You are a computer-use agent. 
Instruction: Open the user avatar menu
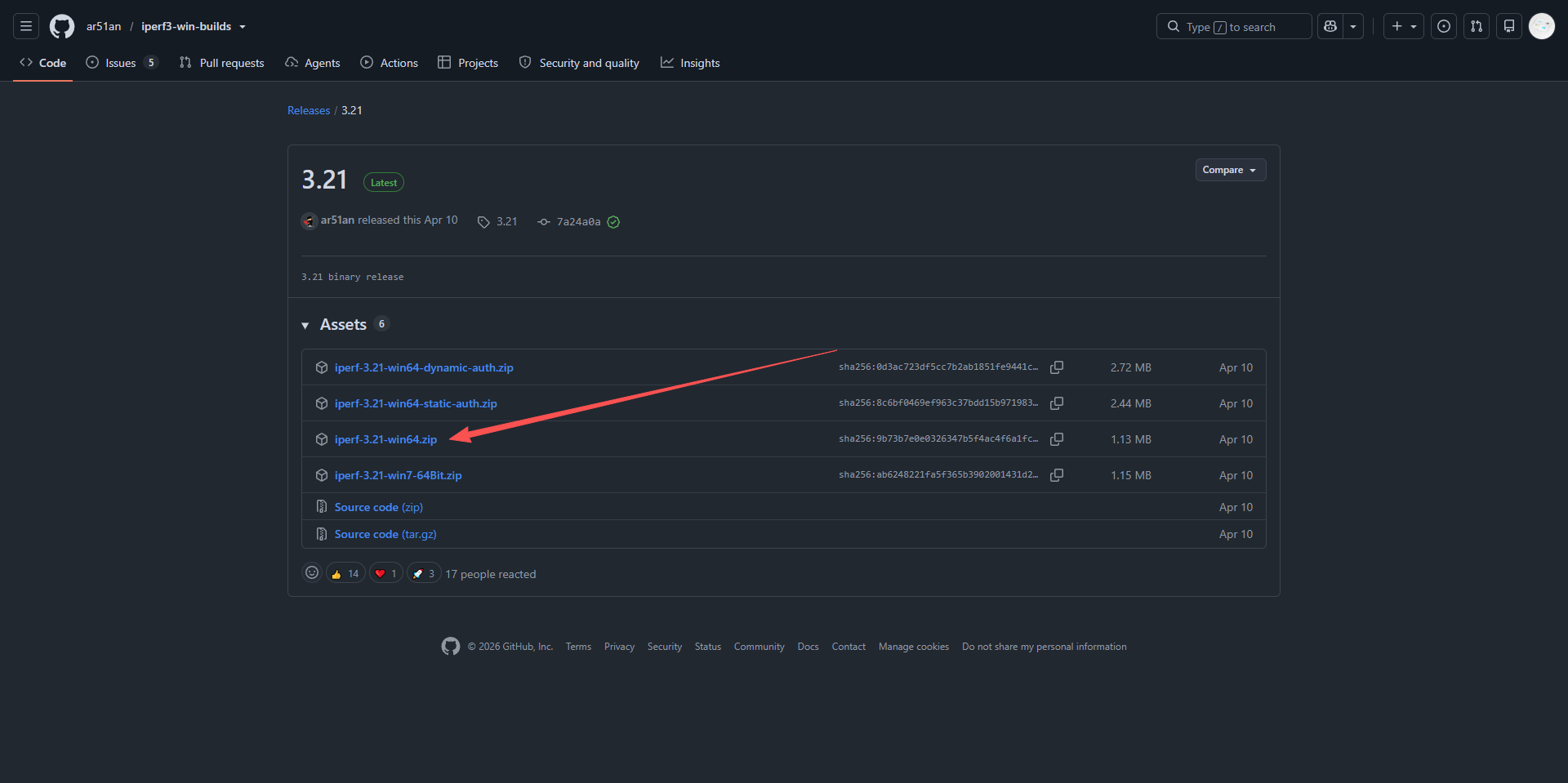pos(1542,26)
